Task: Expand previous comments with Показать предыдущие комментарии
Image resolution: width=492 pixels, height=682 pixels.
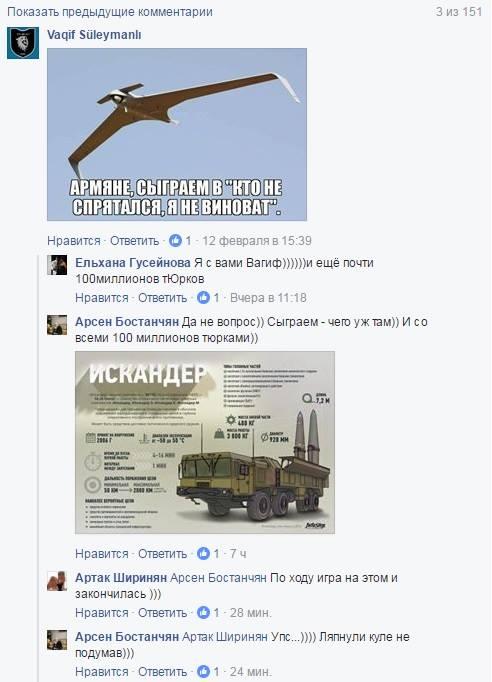Action: [x=110, y=12]
